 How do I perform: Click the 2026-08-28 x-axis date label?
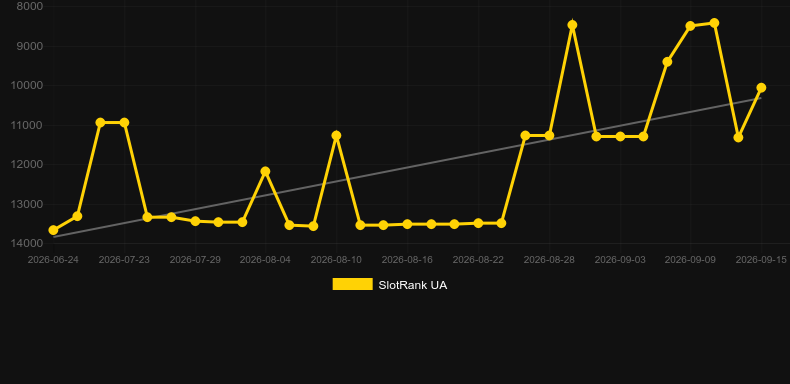(549, 260)
